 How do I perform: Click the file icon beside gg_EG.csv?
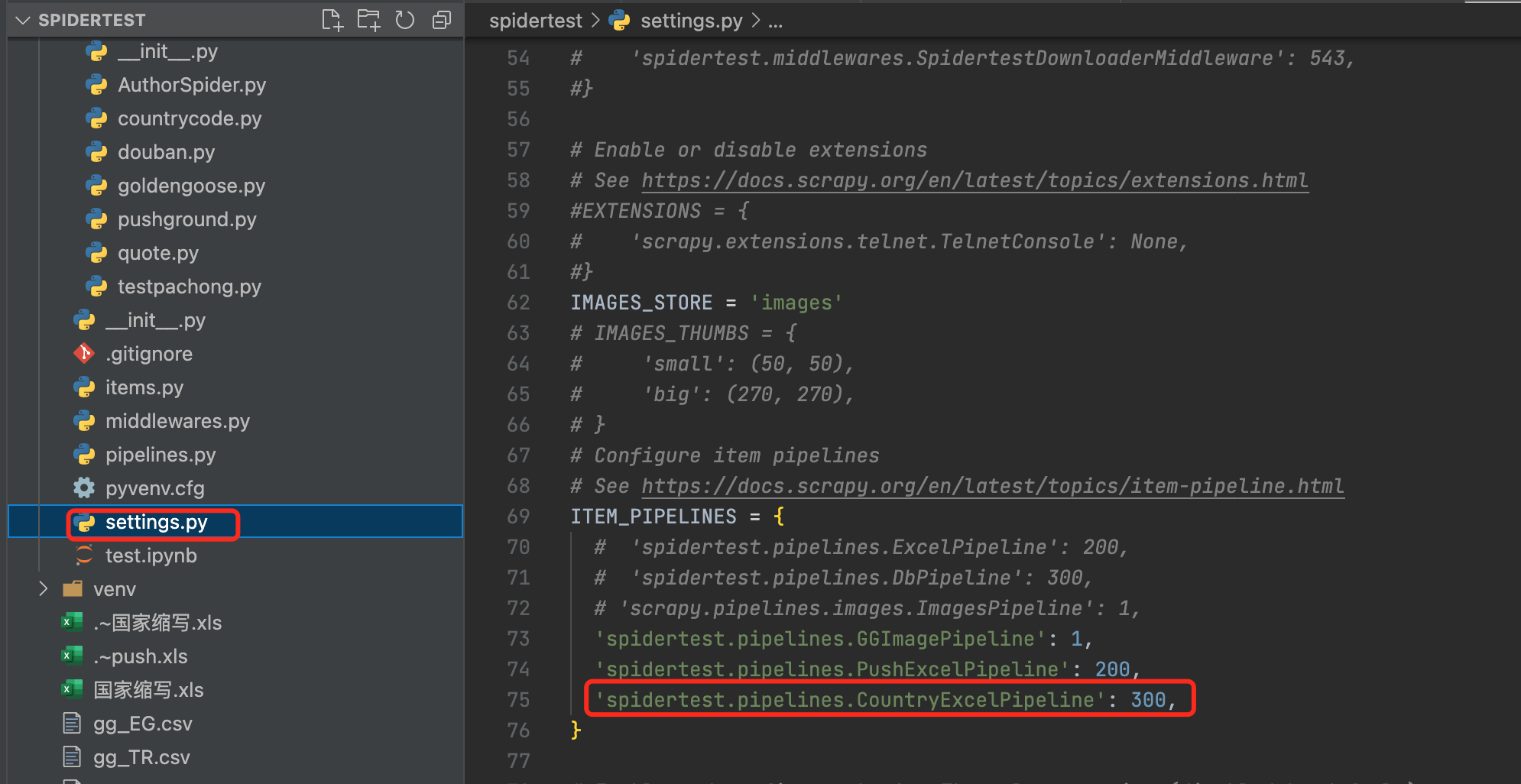point(72,724)
